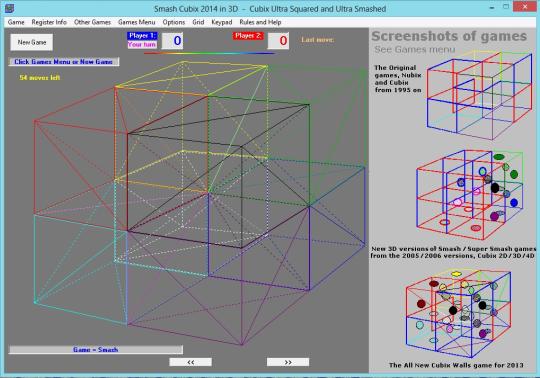Click the Smash / Super Smash 3D screenshot
This screenshot has width=540, height=378.
point(470,195)
